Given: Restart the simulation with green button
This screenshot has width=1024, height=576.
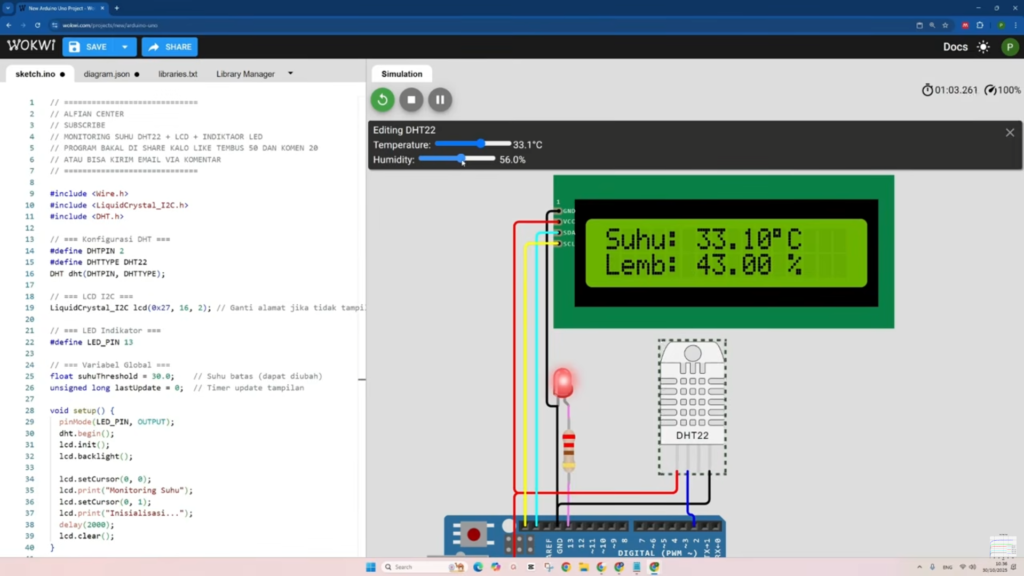Looking at the screenshot, I should pyautogui.click(x=383, y=100).
